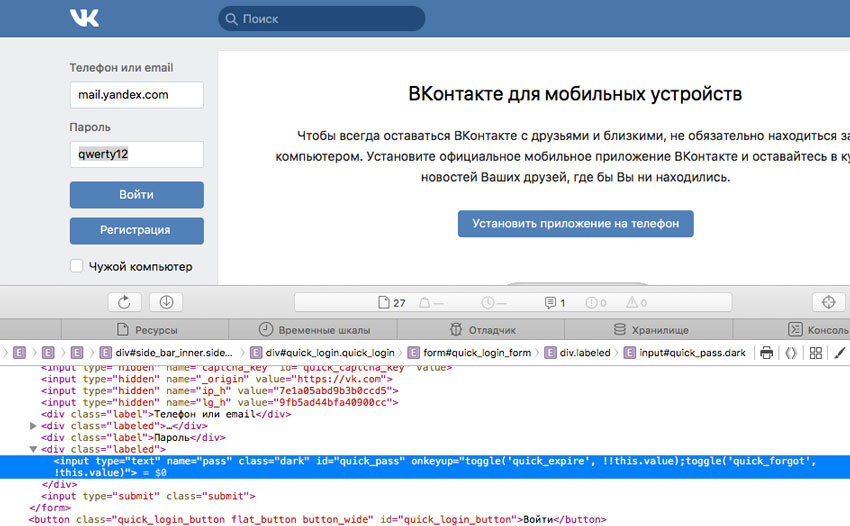The width and height of the screenshot is (850, 526).
Task: Click the download web archive icon
Action: 166,303
